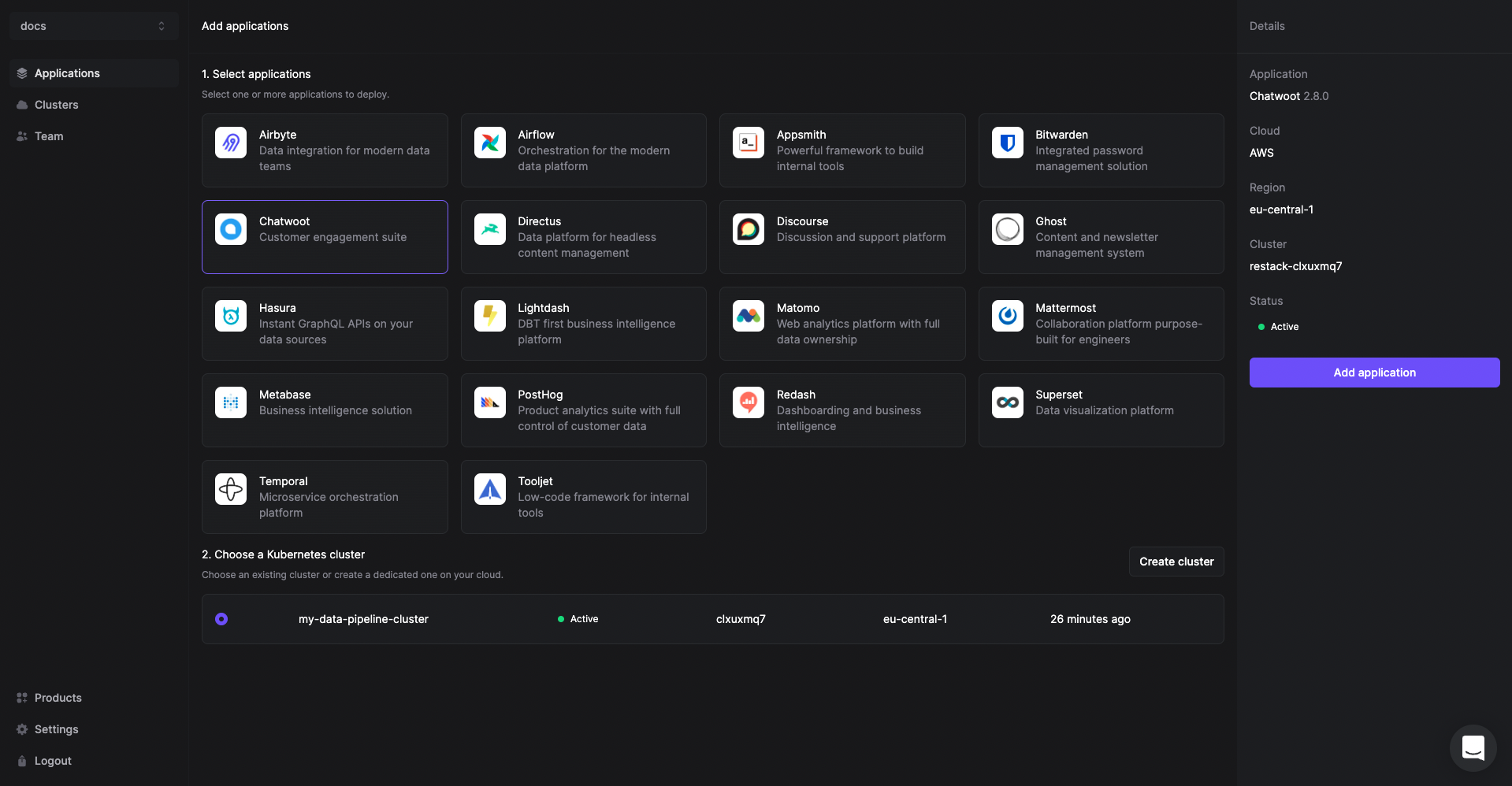Click the Chatwoot logo icon
Image resolution: width=1512 pixels, height=786 pixels.
click(231, 229)
